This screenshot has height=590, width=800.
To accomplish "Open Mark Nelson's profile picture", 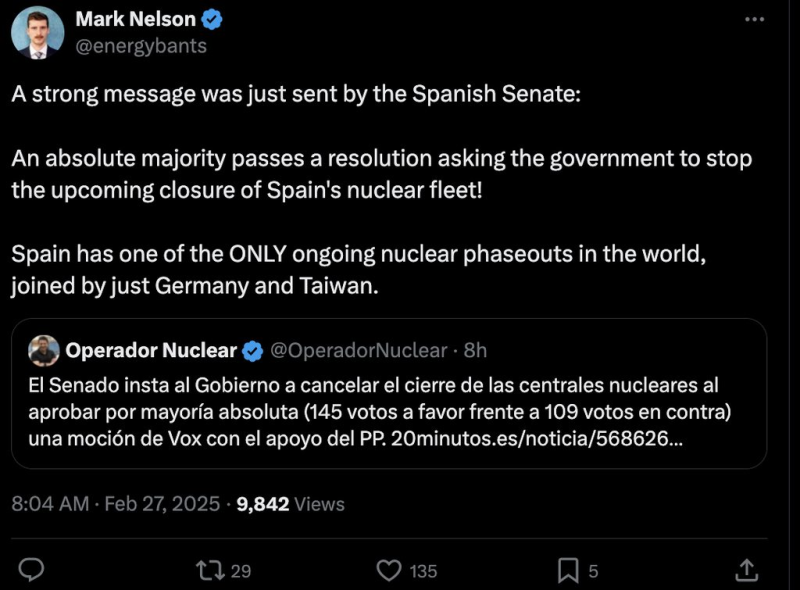I will point(37,31).
